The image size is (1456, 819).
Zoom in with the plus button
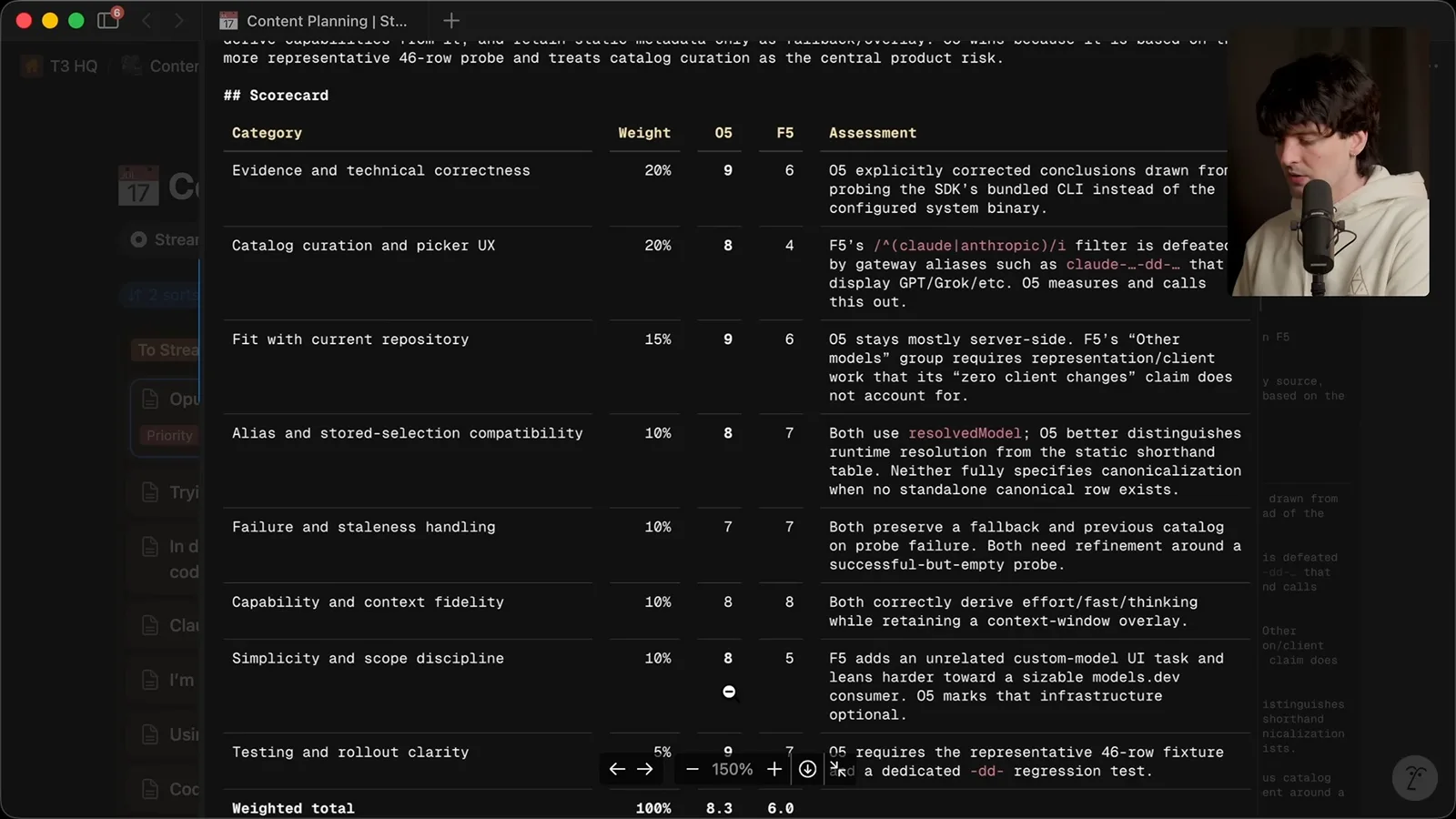tap(774, 769)
